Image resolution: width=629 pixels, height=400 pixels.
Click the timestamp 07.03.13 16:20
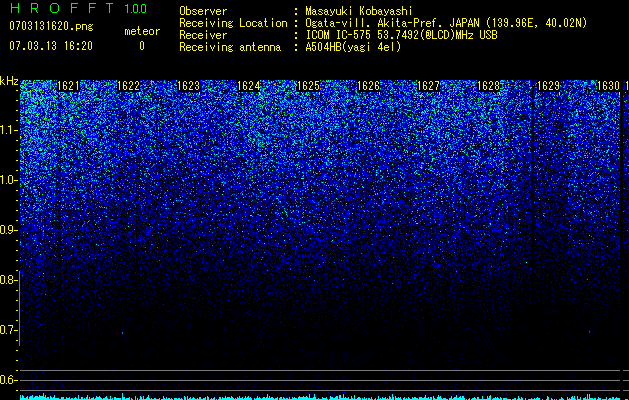(x=51, y=46)
